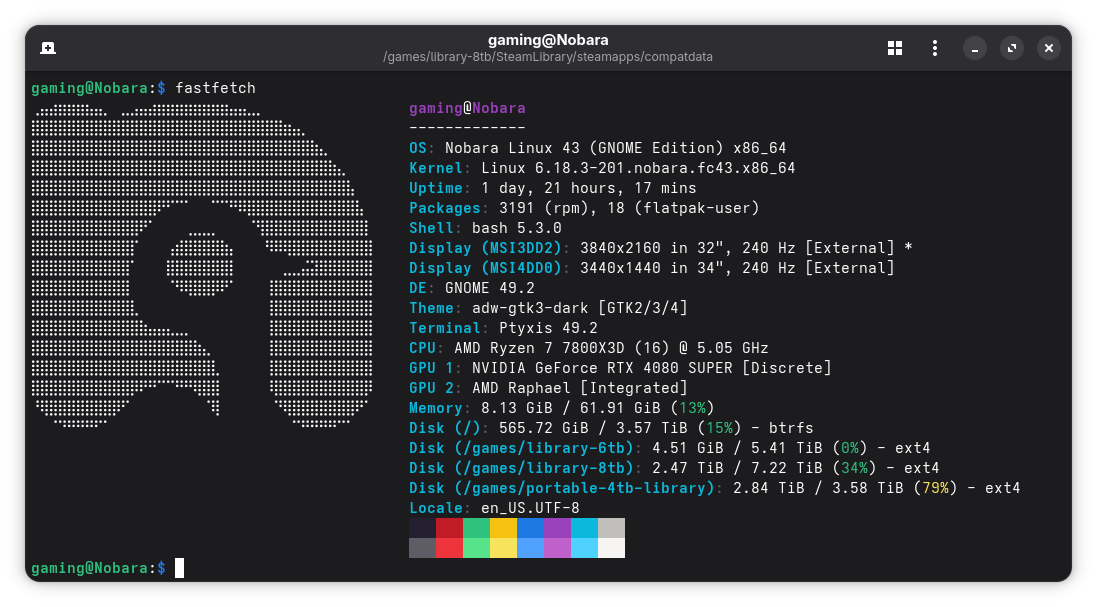Click the gaming@Nobara window title
The width and height of the screenshot is (1097, 607).
548,40
